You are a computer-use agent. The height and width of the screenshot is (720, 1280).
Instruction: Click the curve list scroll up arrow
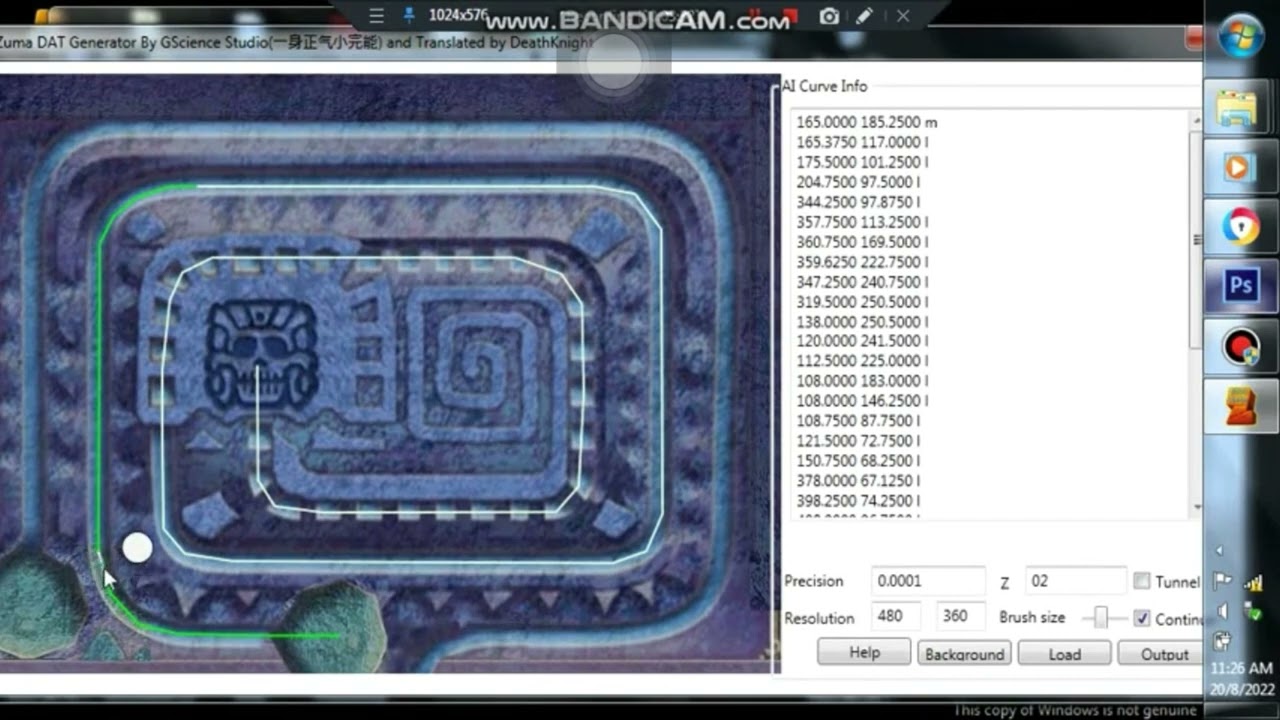[x=1197, y=121]
